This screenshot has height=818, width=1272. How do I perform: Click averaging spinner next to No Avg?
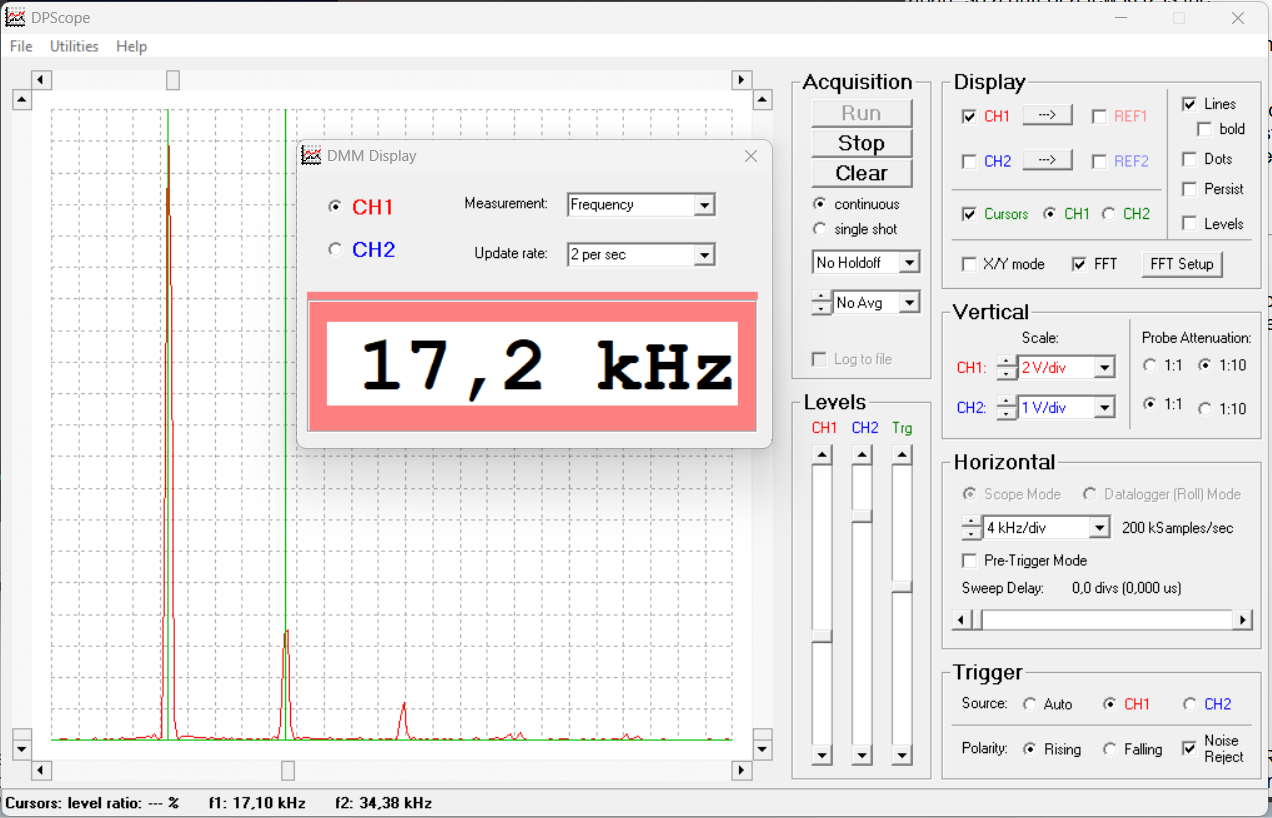tap(821, 302)
